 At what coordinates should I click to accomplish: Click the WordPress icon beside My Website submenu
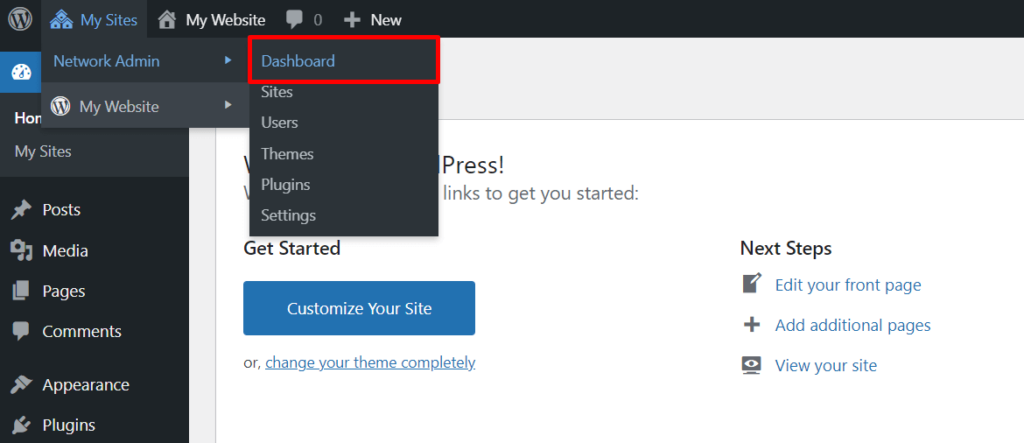[61, 106]
